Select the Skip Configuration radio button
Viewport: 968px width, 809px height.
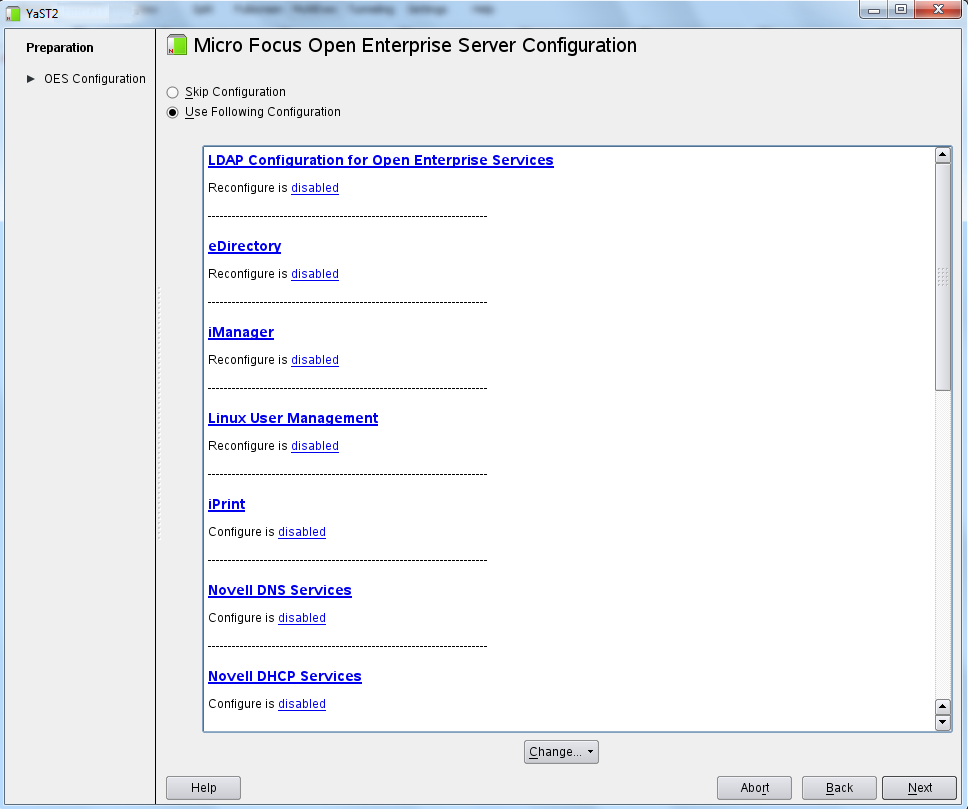click(173, 93)
